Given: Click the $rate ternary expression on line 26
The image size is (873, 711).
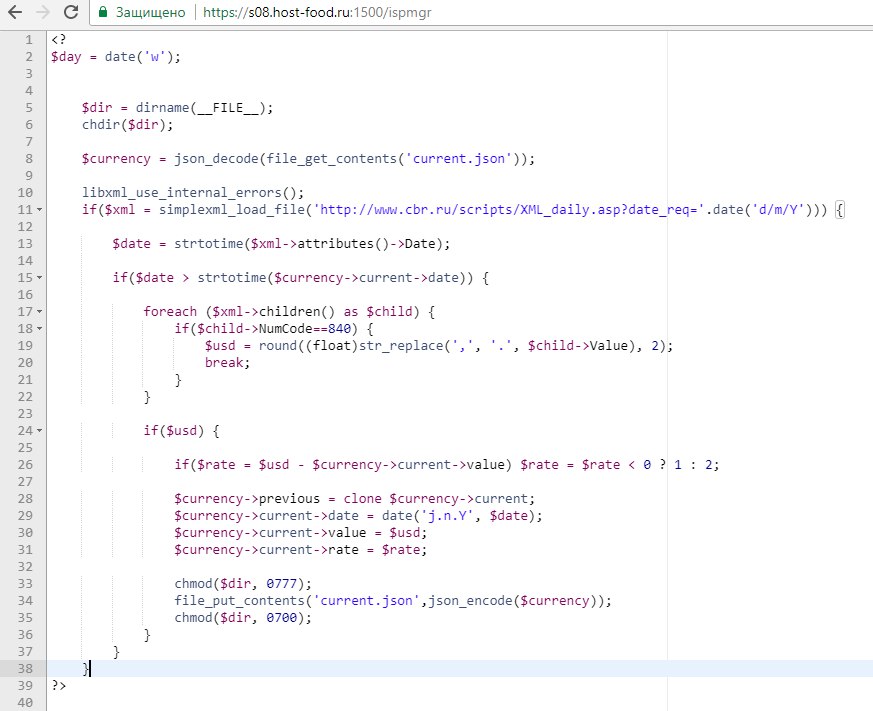Looking at the screenshot, I should (619, 464).
